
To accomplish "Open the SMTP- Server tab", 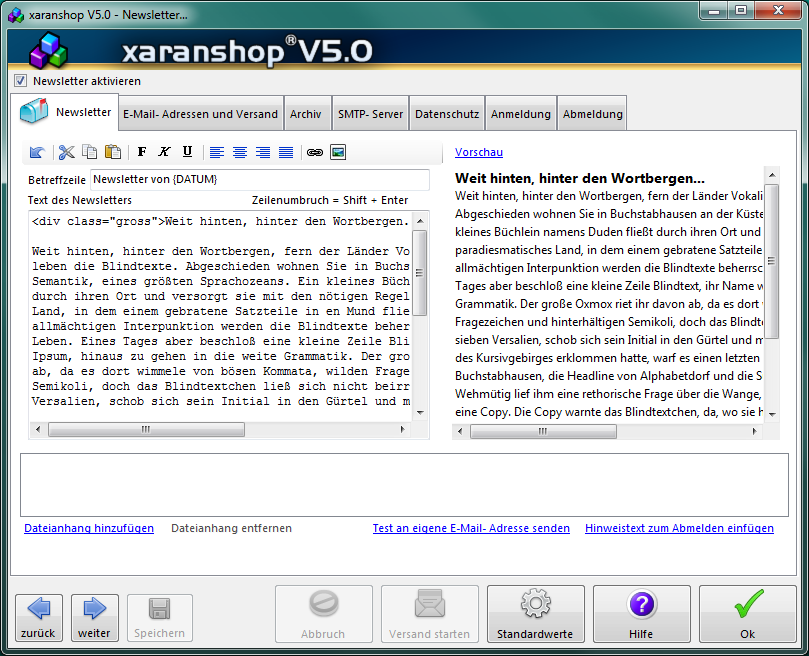I will coord(370,114).
